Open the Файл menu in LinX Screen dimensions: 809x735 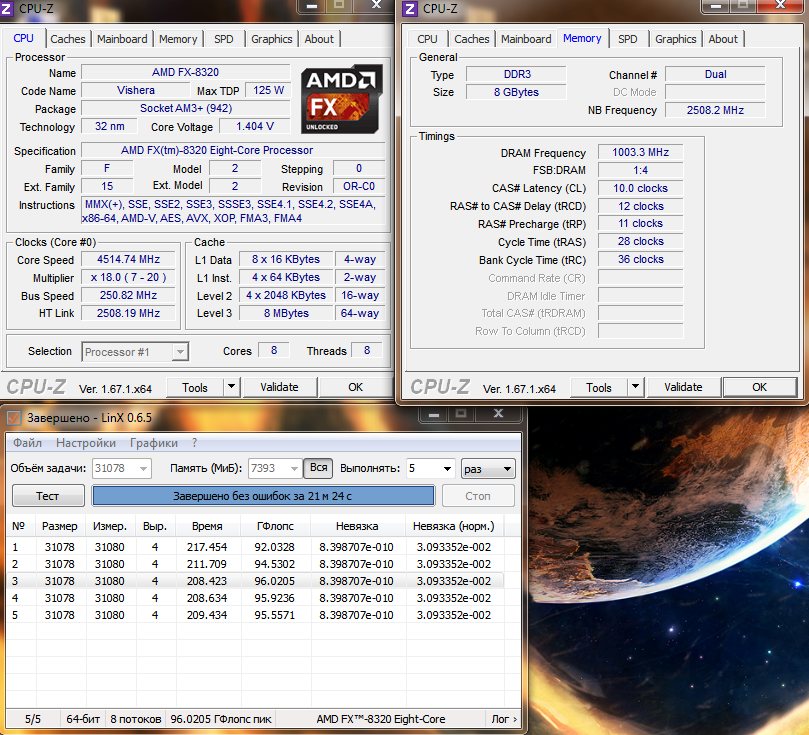[x=27, y=443]
